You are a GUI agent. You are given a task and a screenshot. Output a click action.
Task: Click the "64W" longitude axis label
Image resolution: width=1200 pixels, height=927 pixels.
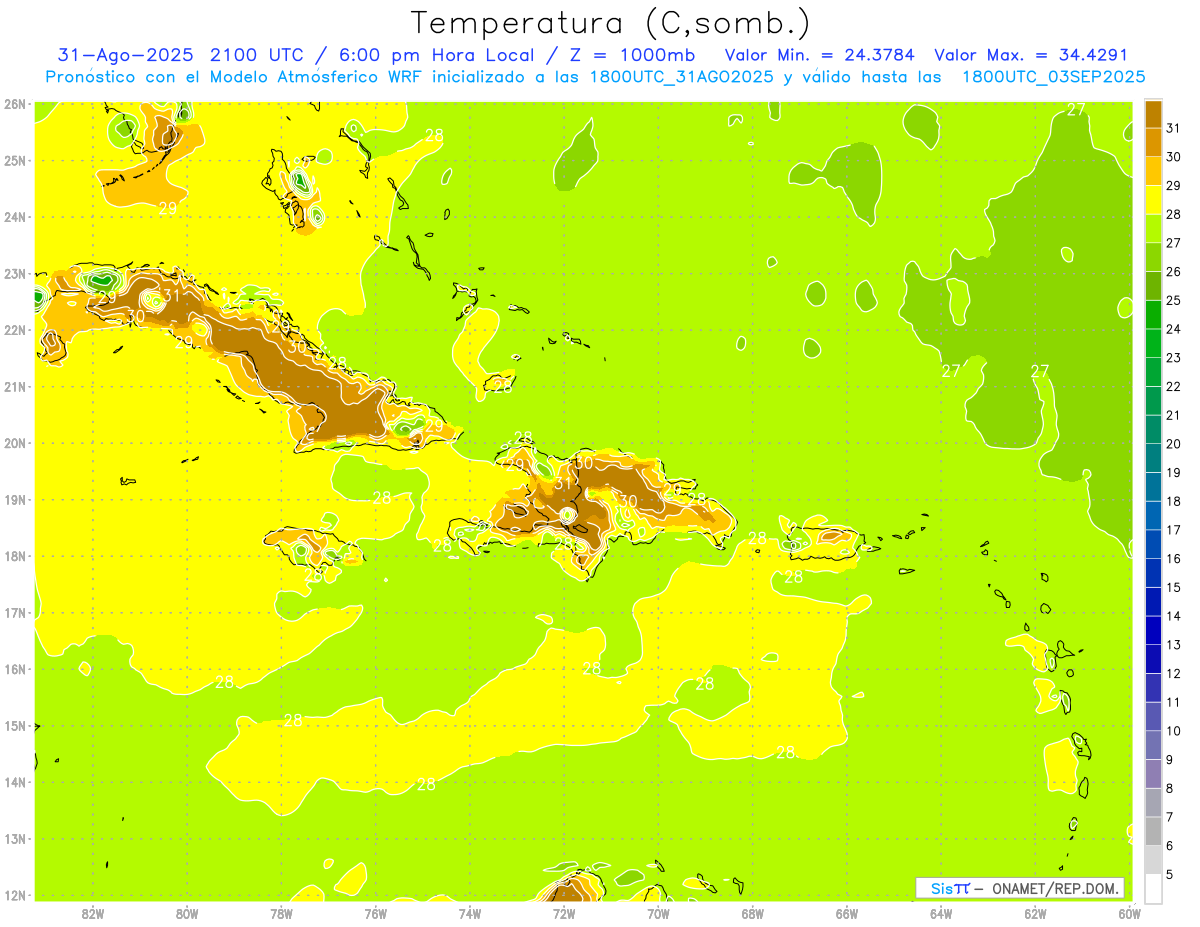coord(941,913)
